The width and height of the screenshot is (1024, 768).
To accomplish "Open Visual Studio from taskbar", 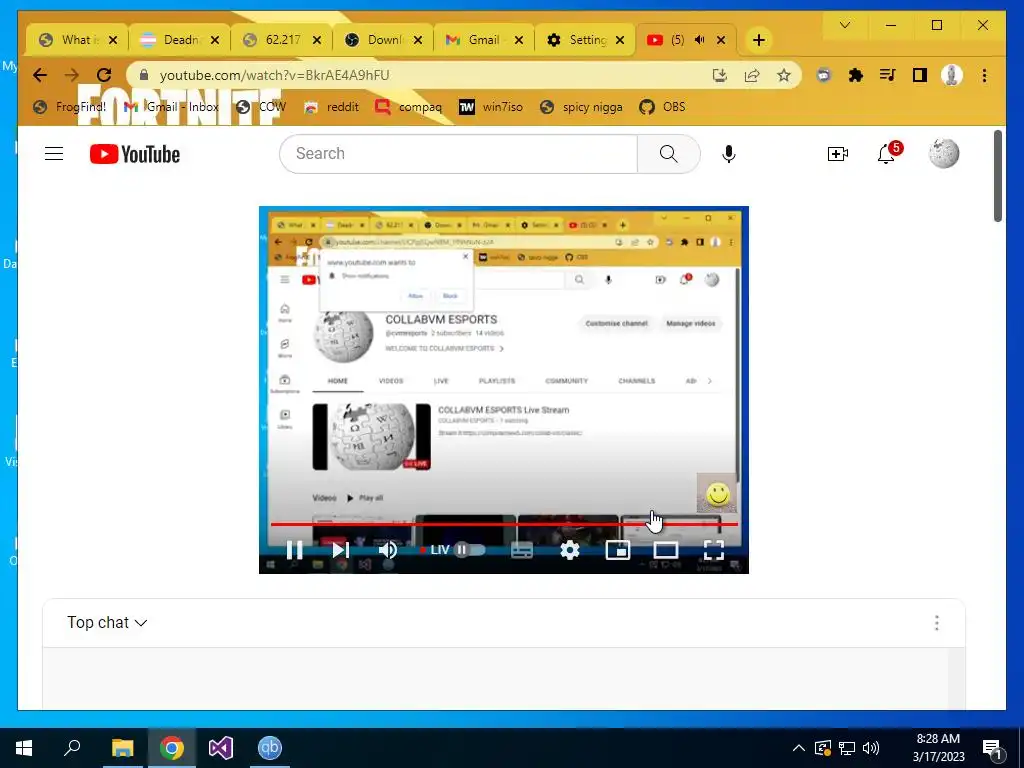I will (221, 748).
